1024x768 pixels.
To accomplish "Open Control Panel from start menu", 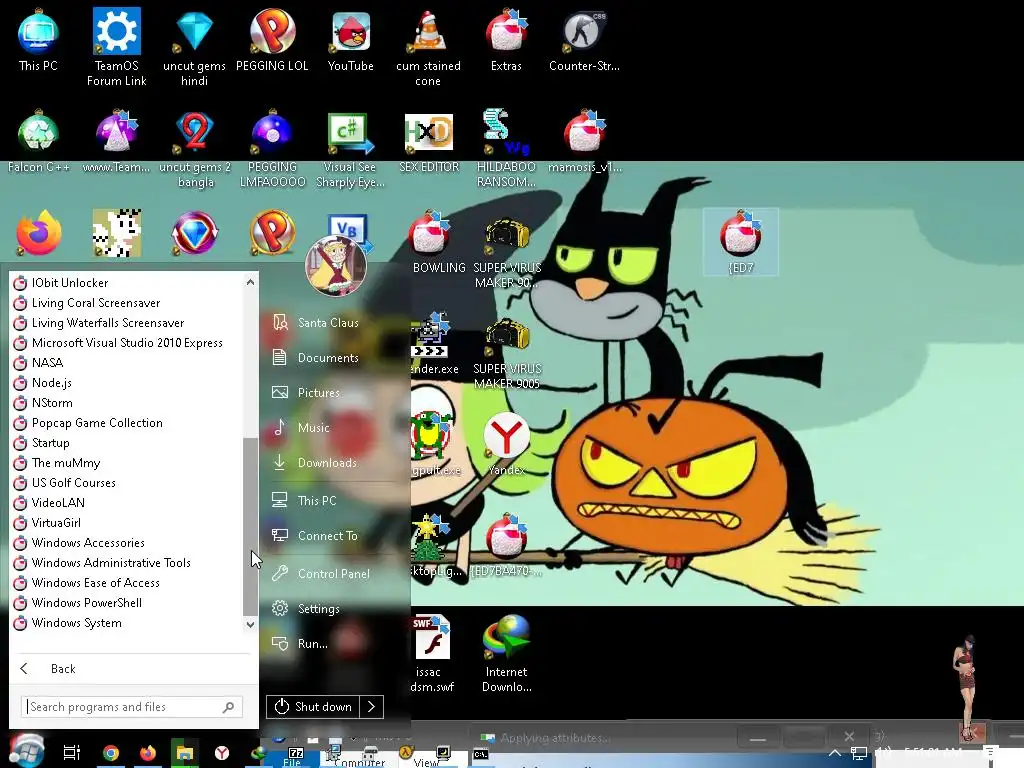I will point(334,573).
